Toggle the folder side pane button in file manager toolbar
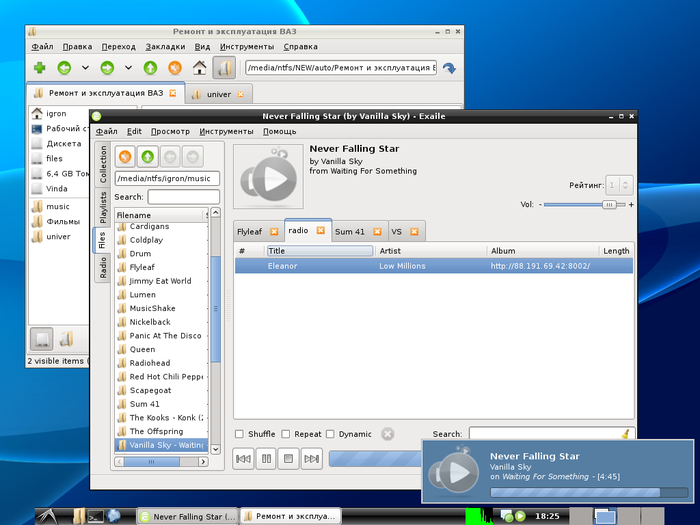Viewport: 700px width, 525px height. tap(224, 68)
